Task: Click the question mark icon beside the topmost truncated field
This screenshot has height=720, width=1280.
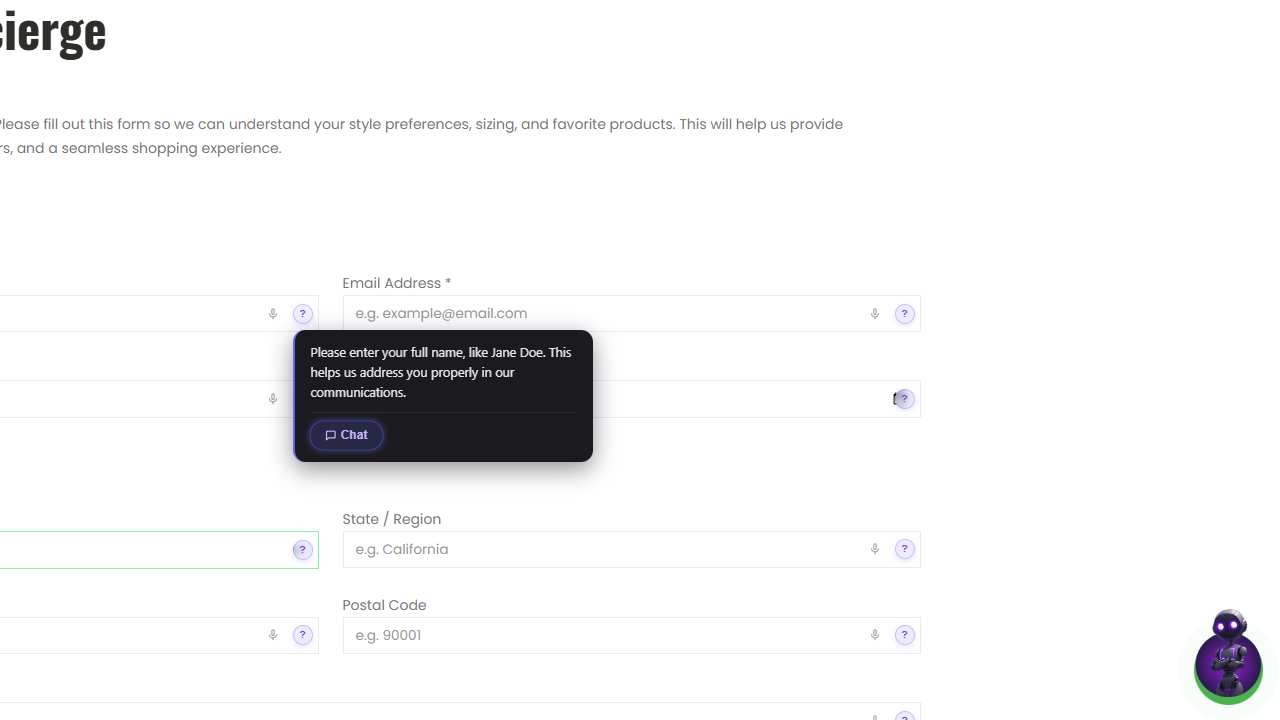Action: (302, 313)
